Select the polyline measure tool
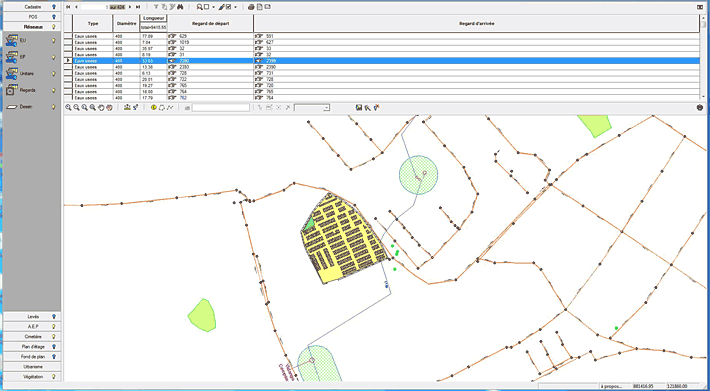The width and height of the screenshot is (710, 391). 170,107
